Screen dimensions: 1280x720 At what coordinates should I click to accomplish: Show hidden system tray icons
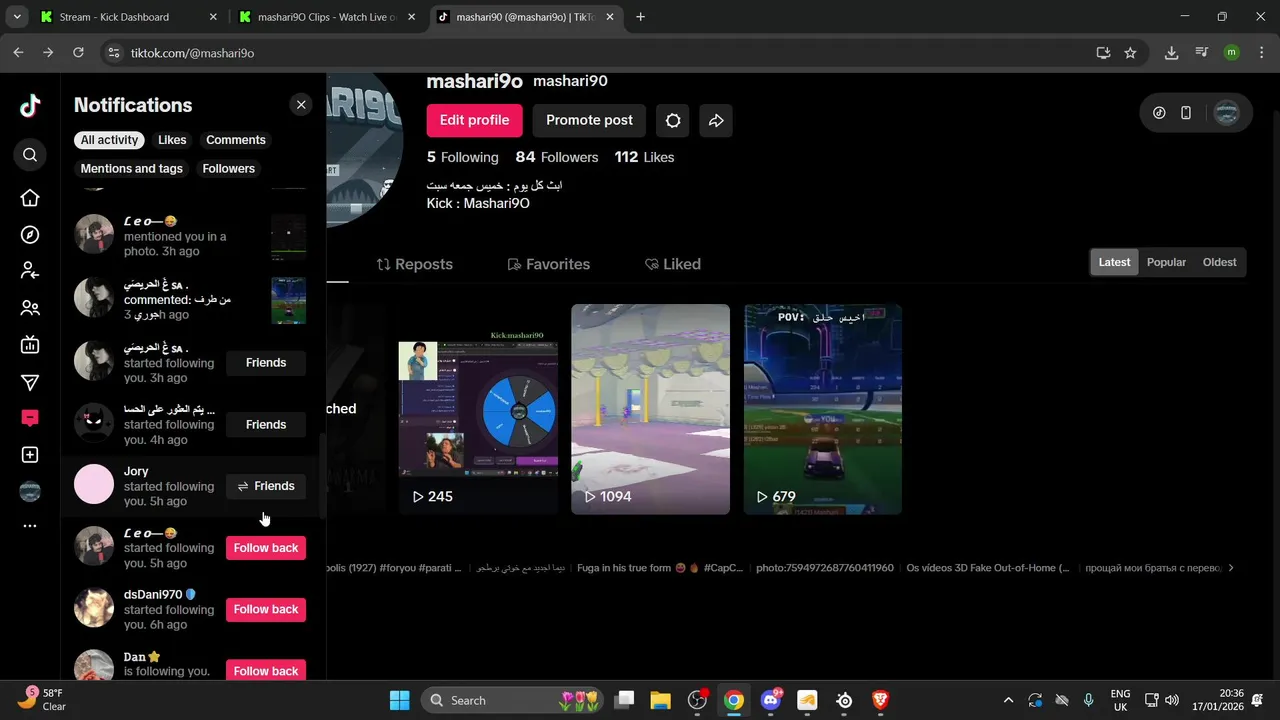1008,700
